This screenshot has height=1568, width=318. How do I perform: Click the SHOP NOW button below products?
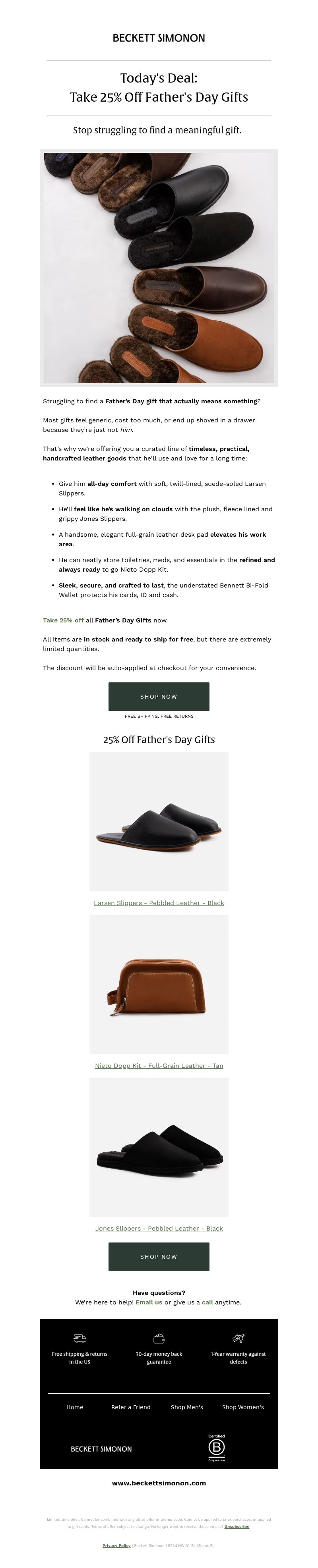click(x=159, y=1256)
